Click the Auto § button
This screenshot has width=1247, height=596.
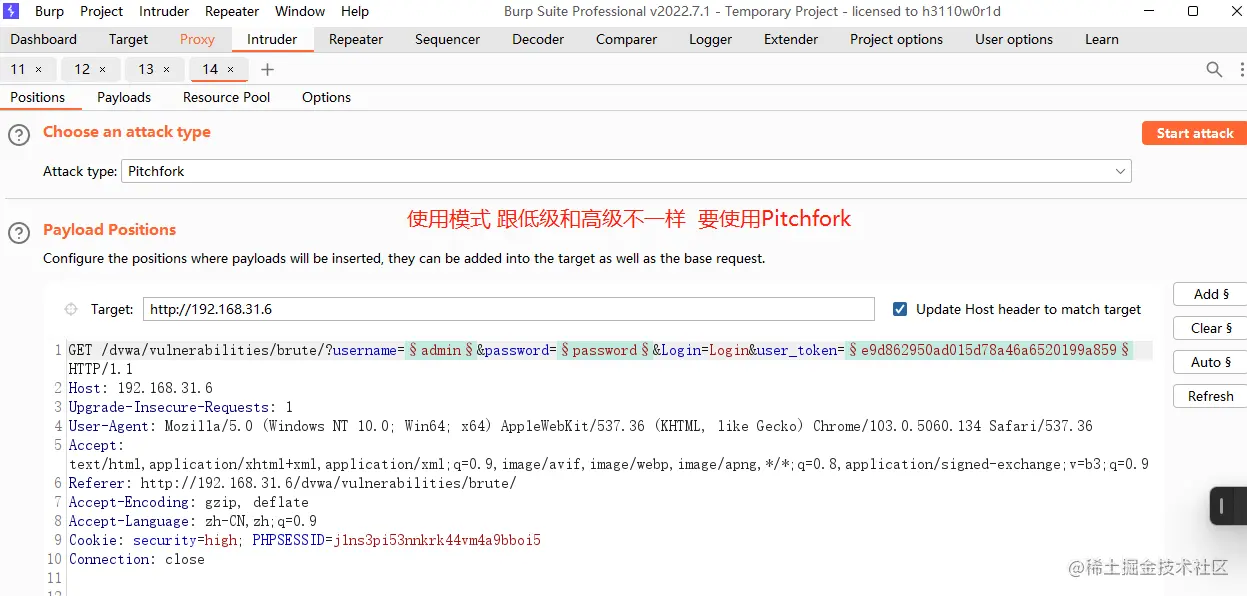coord(1211,362)
